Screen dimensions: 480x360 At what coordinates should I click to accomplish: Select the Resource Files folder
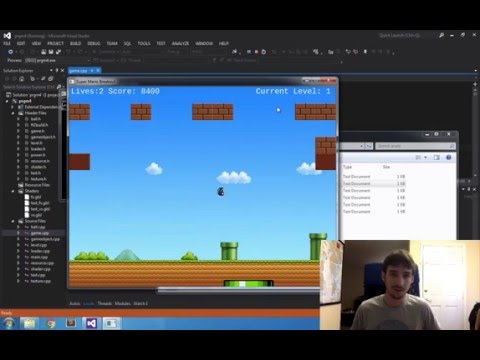coord(37,185)
